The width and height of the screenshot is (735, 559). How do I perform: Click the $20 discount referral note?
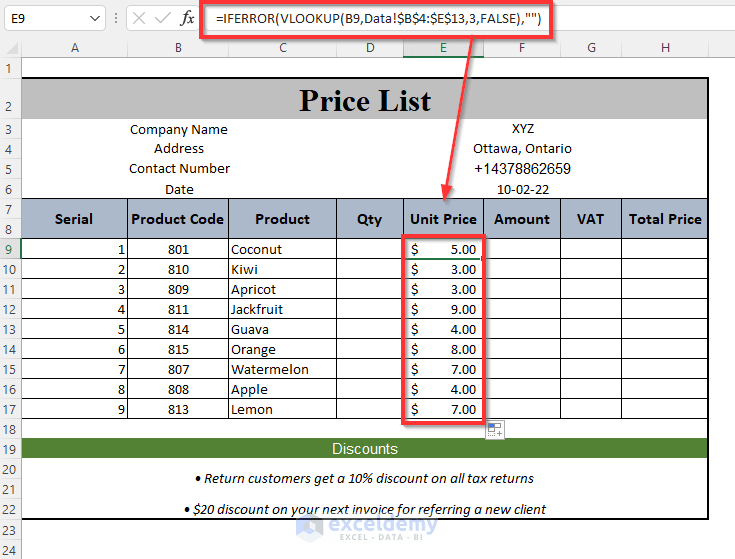click(x=365, y=509)
